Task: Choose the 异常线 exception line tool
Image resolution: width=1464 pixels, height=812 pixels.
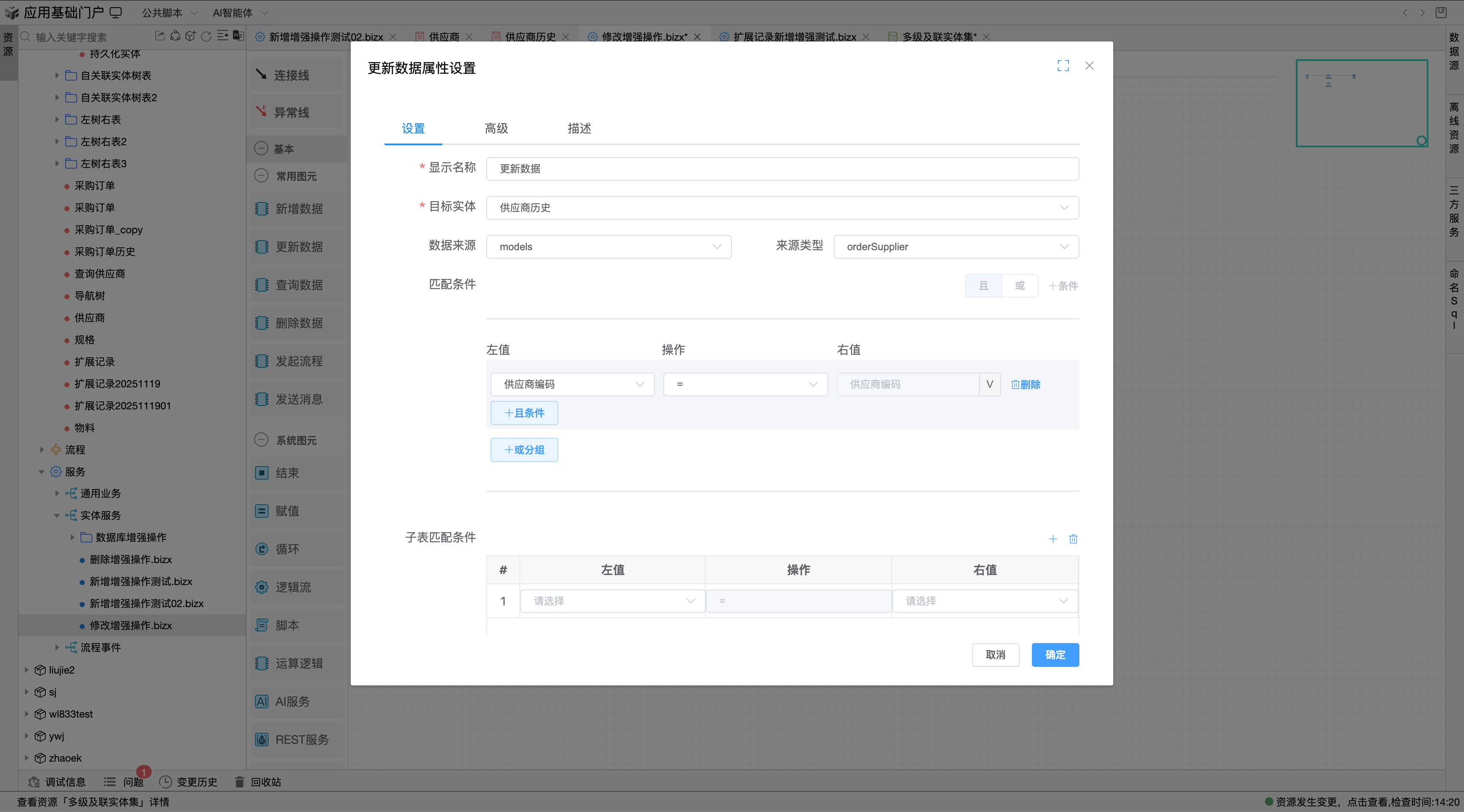Action: click(291, 113)
